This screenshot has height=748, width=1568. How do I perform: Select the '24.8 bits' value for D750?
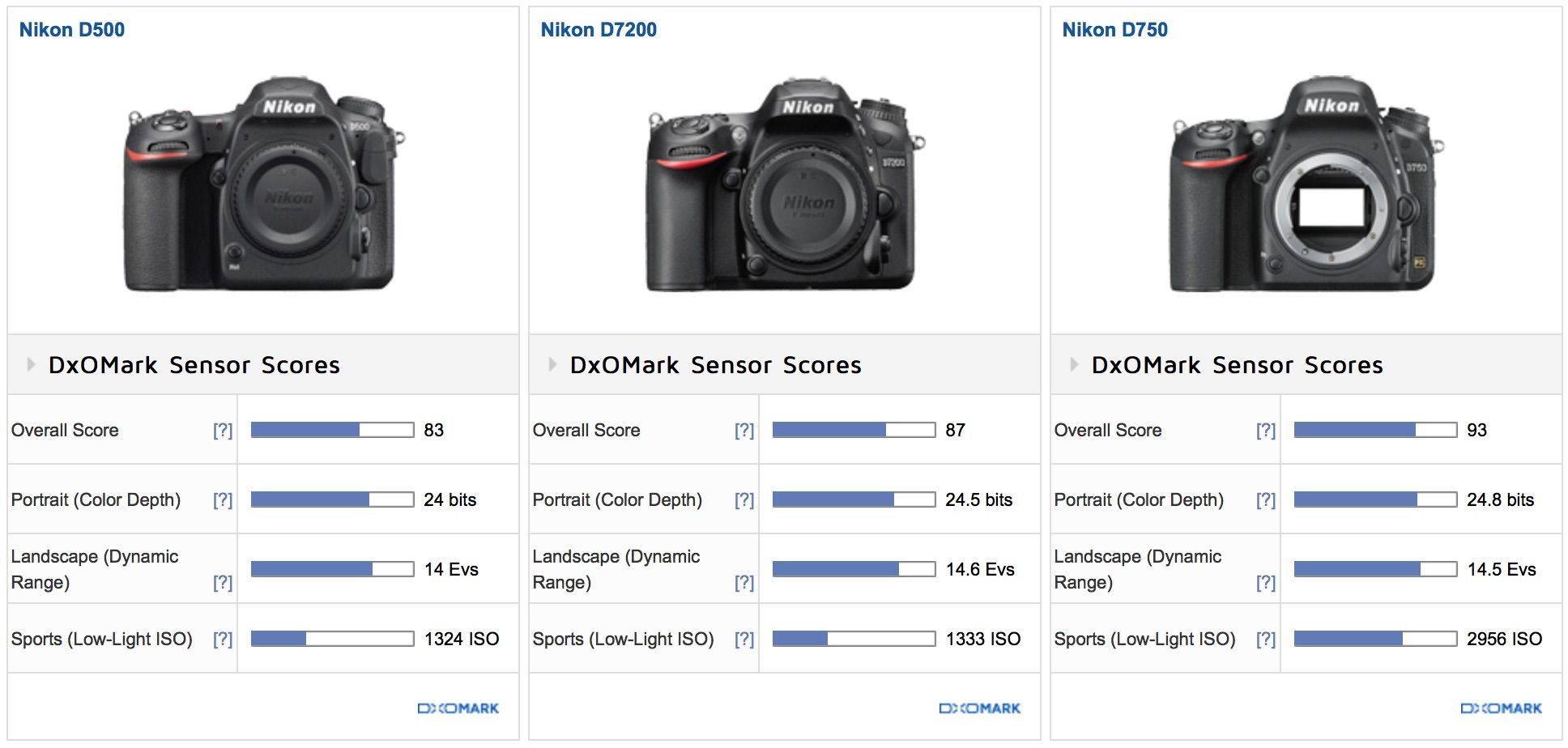[1501, 500]
